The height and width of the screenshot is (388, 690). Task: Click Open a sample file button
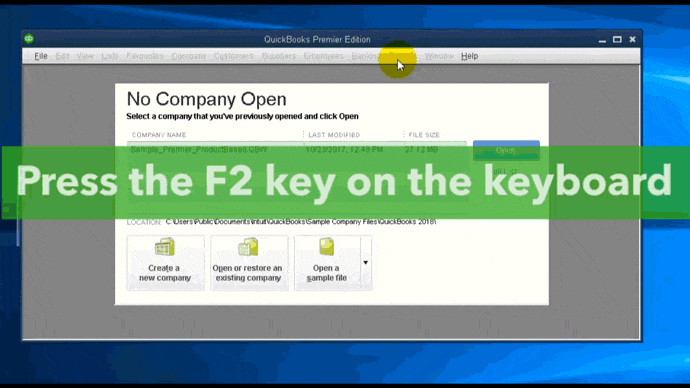(x=327, y=263)
